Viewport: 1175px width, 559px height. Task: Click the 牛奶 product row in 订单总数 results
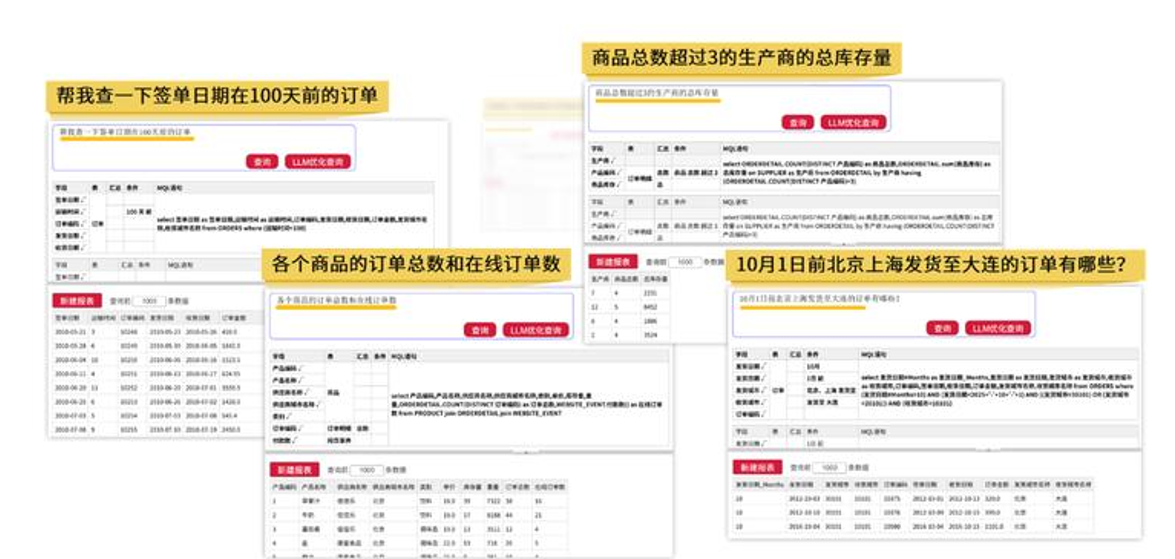coord(418,516)
